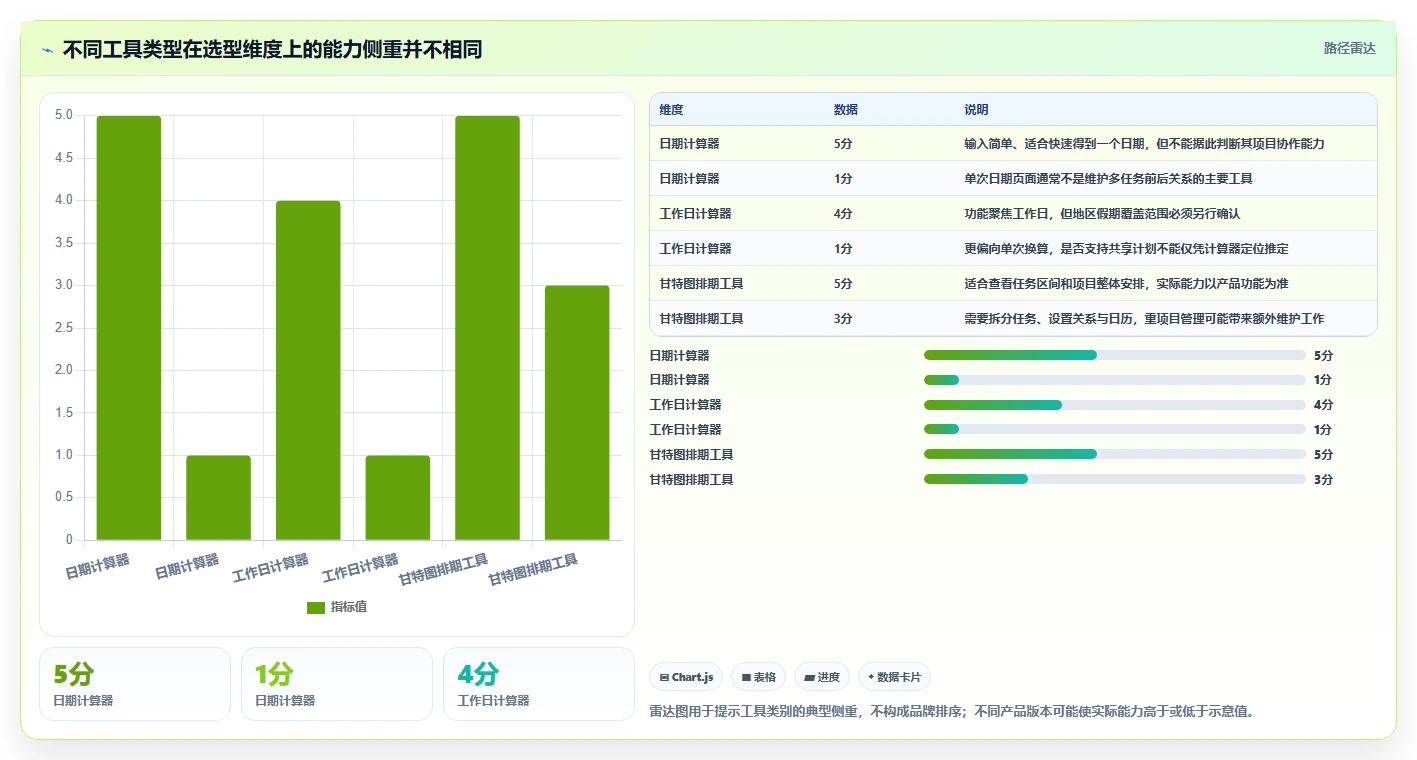Screen dimensions: 1417x760
Task: Click the 甘特图排期工具 chart bar reaching 3.0
Action: pyautogui.click(x=577, y=413)
